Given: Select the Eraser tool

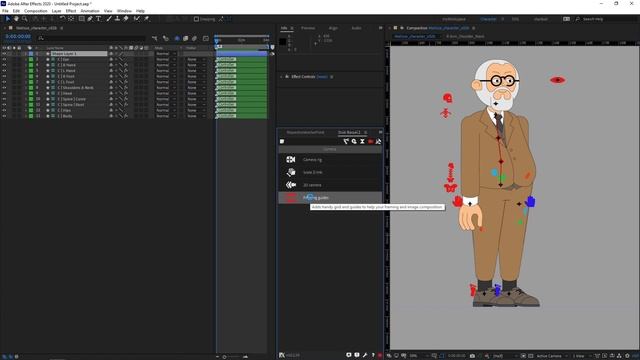Looking at the screenshot, I should pos(126,19).
